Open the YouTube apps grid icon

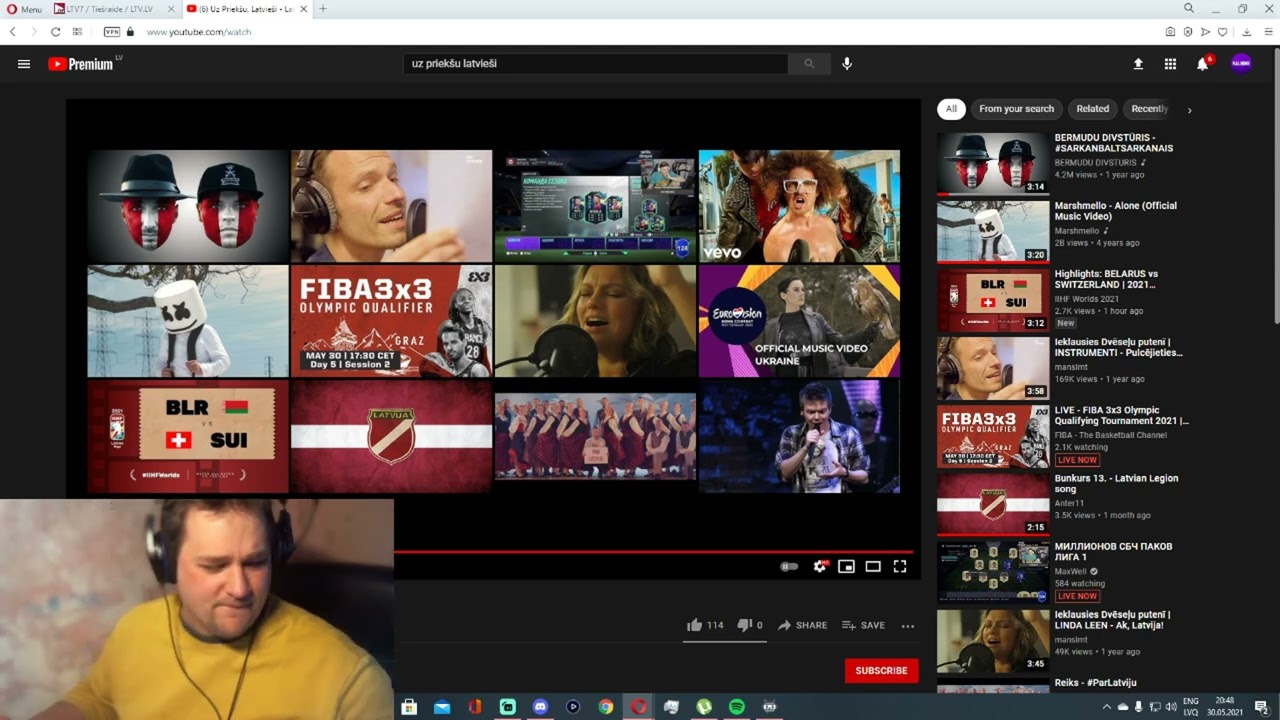coord(1170,64)
